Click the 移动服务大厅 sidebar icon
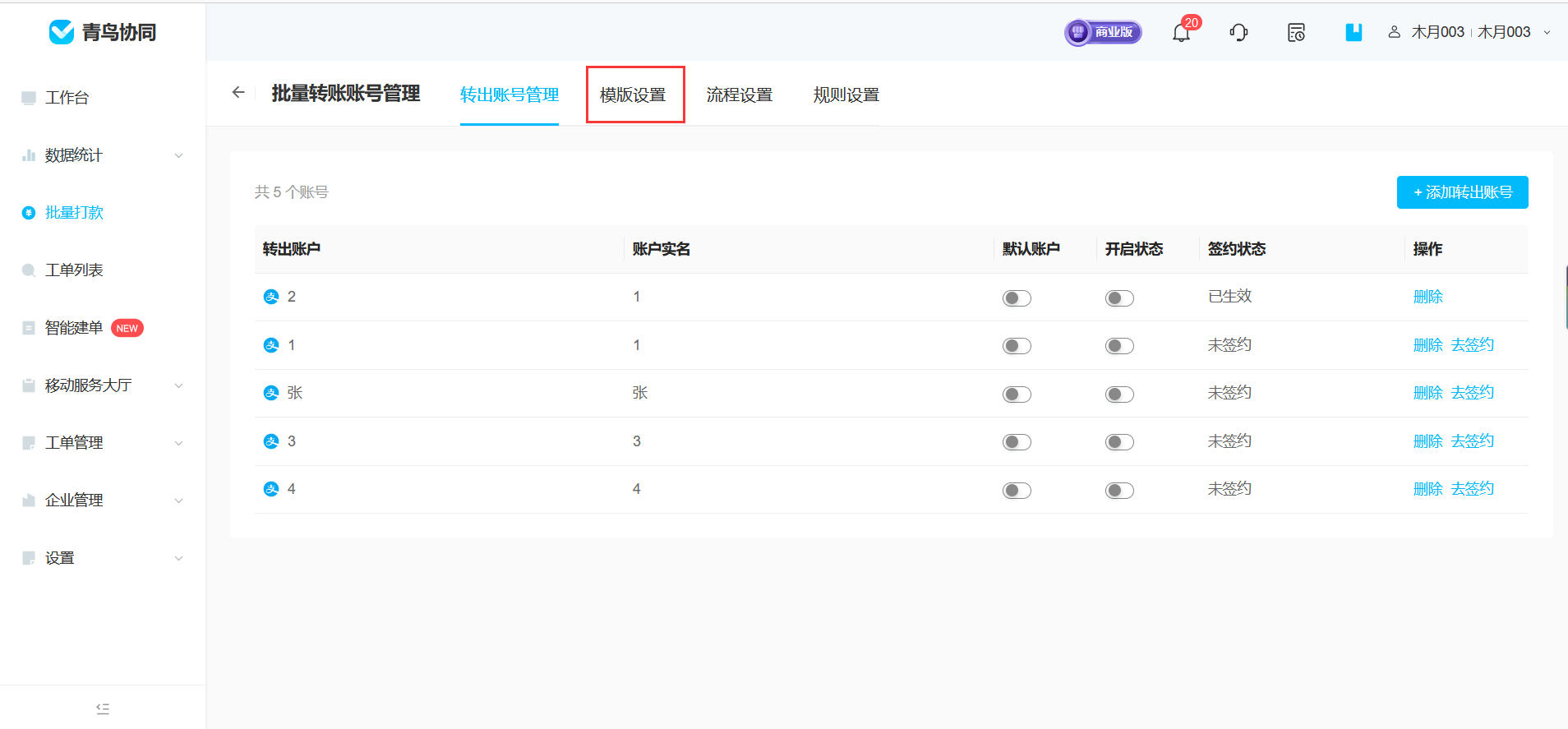This screenshot has width=1568, height=729. (x=29, y=385)
